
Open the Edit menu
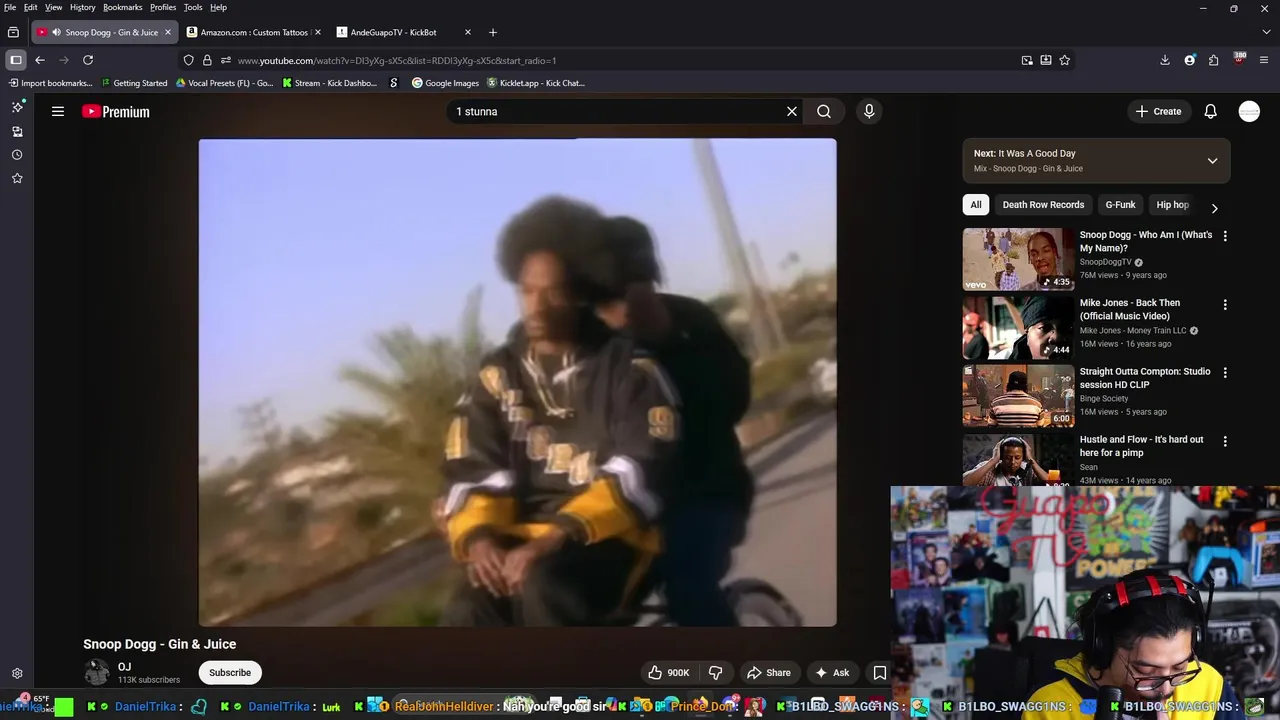click(31, 7)
